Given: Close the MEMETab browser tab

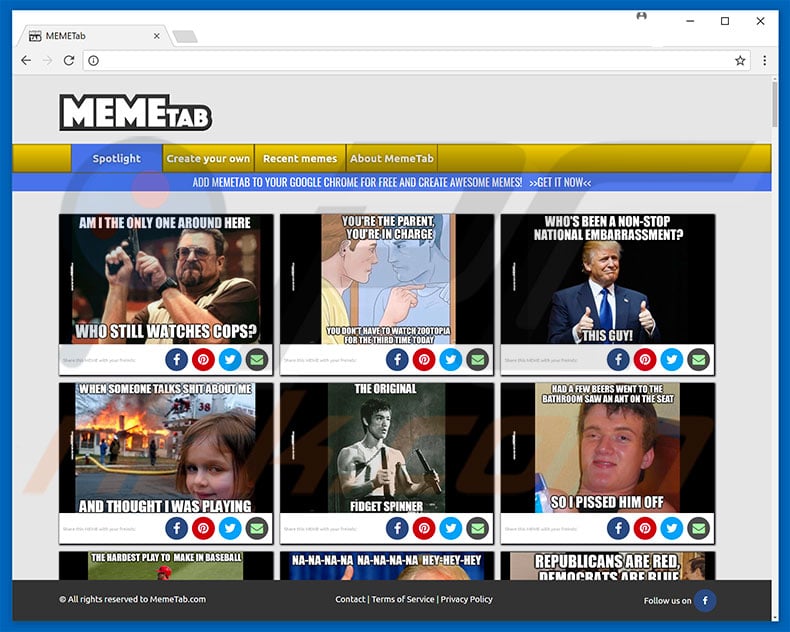Looking at the screenshot, I should pos(157,36).
